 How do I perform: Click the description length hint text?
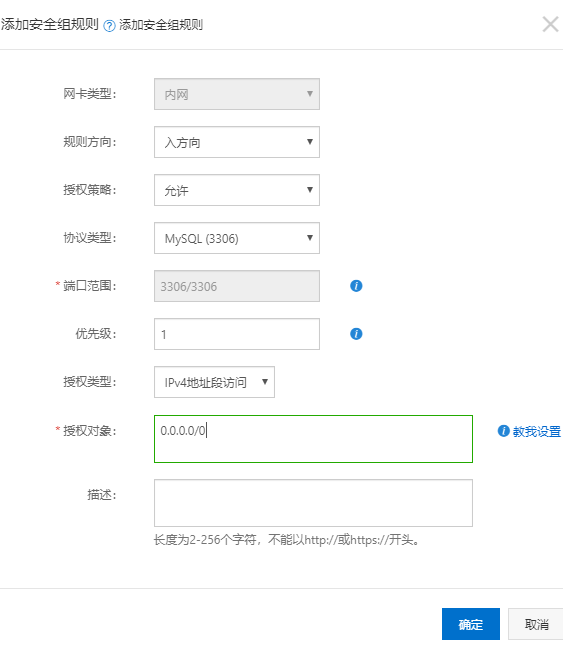286,540
